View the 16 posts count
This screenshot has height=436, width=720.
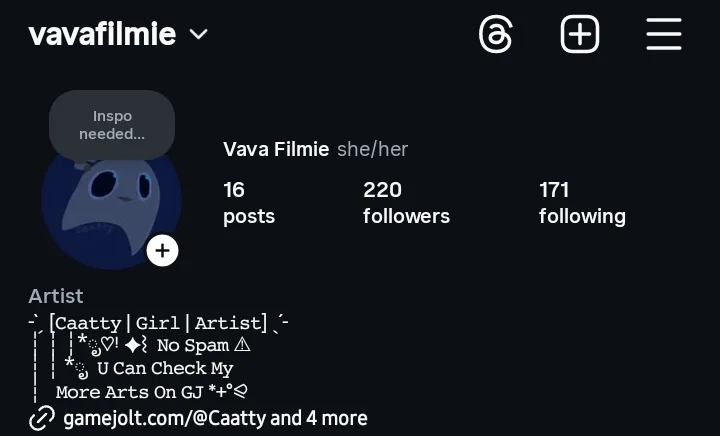(x=249, y=202)
